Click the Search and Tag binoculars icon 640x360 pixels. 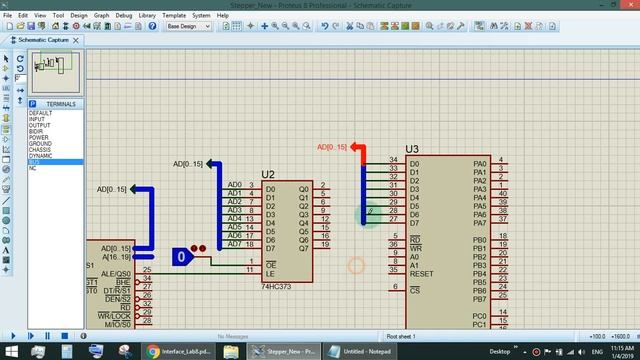click(494, 26)
